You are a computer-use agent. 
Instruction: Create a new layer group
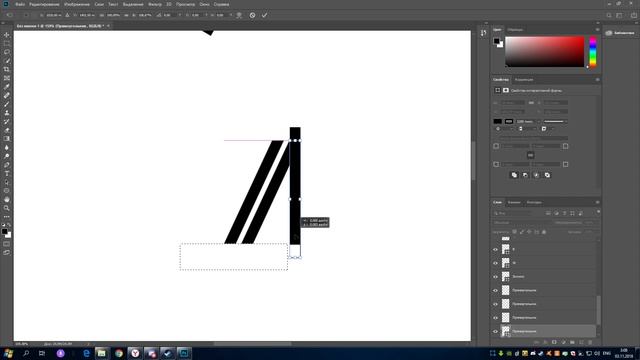(x=572, y=342)
